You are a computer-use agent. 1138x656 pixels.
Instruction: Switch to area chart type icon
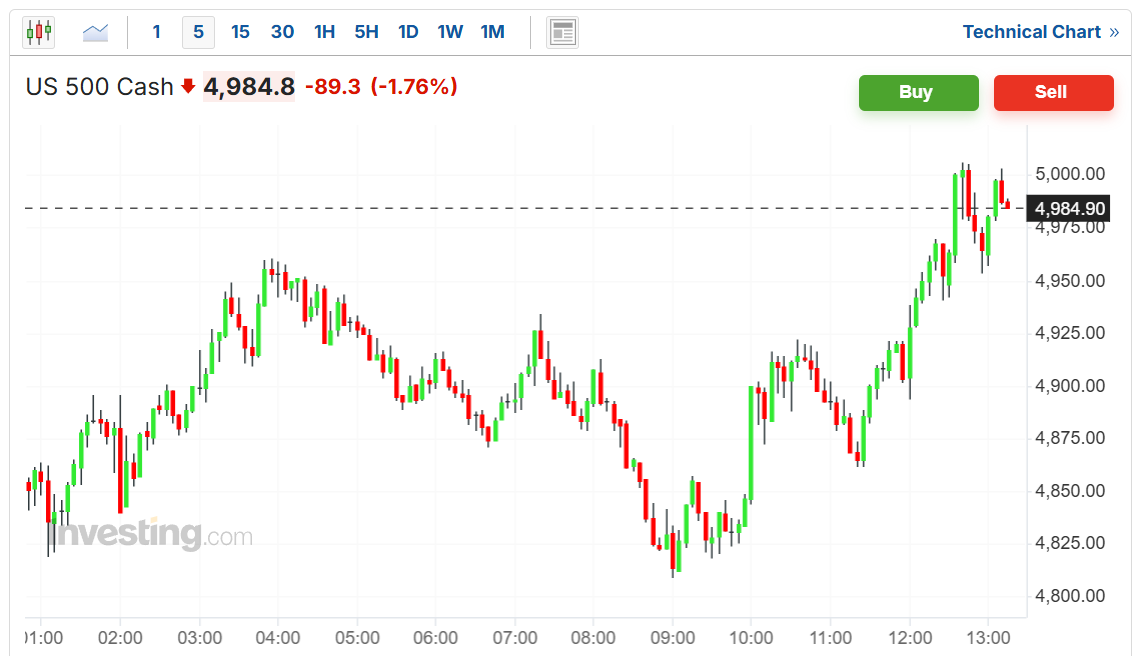(95, 32)
